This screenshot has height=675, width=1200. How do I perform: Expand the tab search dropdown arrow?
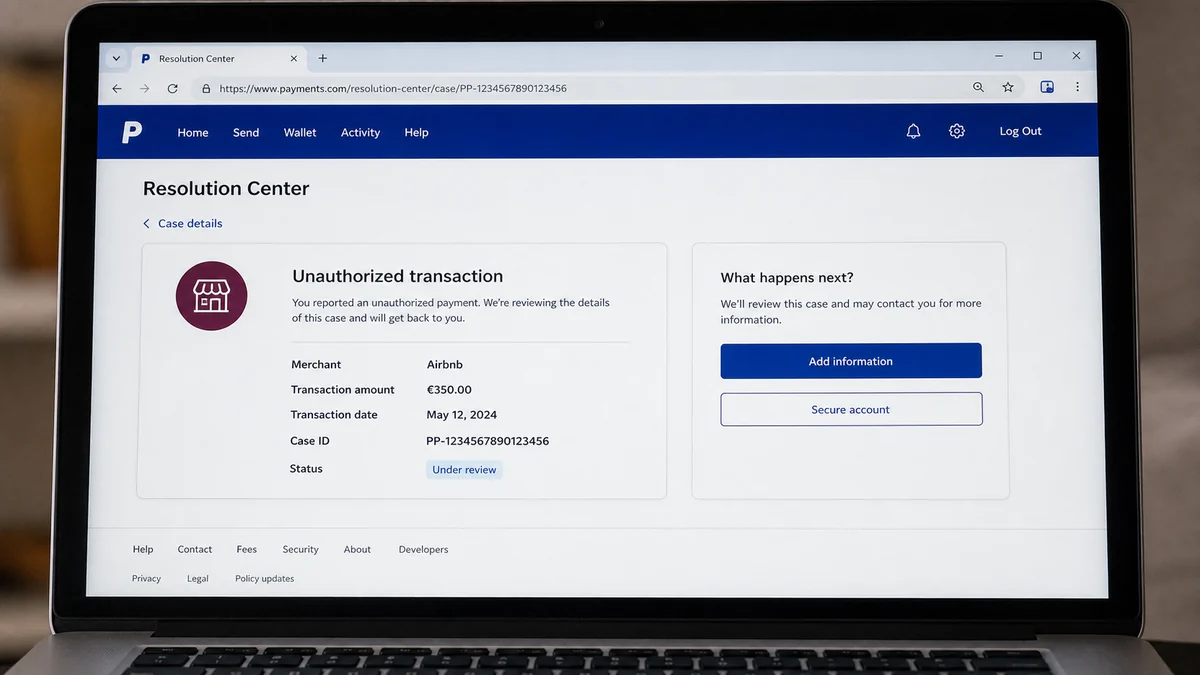(116, 58)
